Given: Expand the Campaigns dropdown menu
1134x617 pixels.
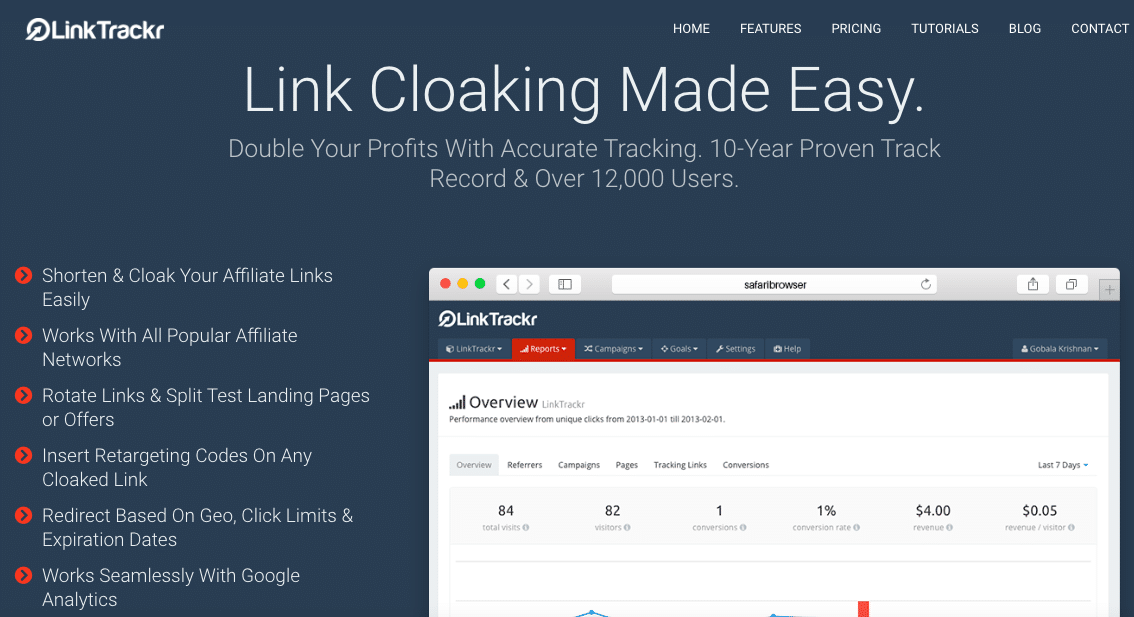Looking at the screenshot, I should (x=613, y=349).
